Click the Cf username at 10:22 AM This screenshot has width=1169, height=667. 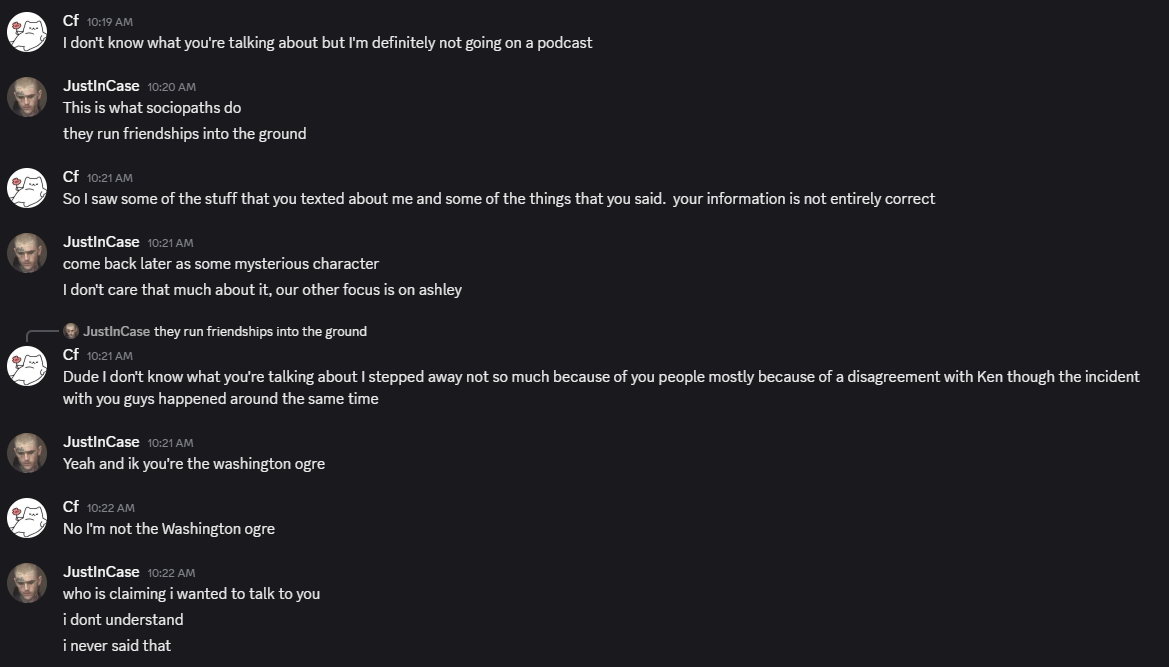pos(71,507)
